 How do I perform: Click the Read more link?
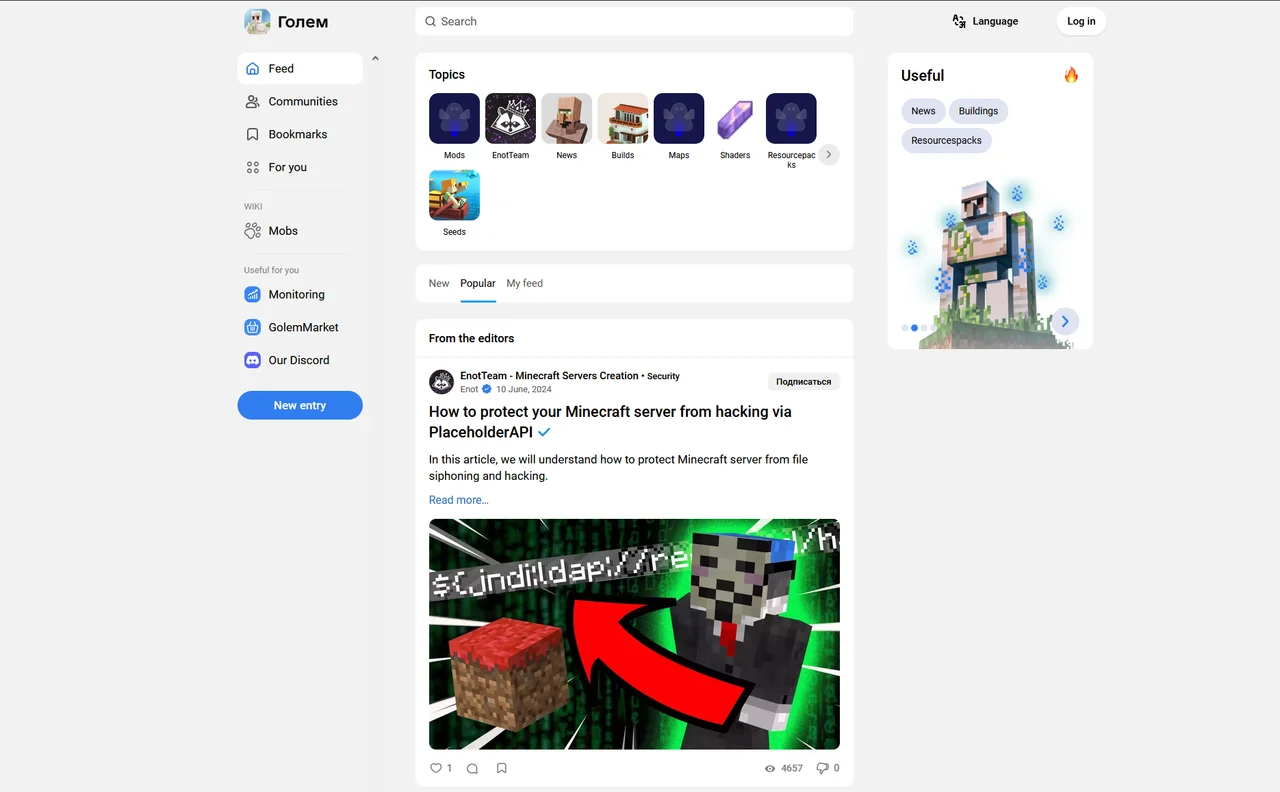459,500
